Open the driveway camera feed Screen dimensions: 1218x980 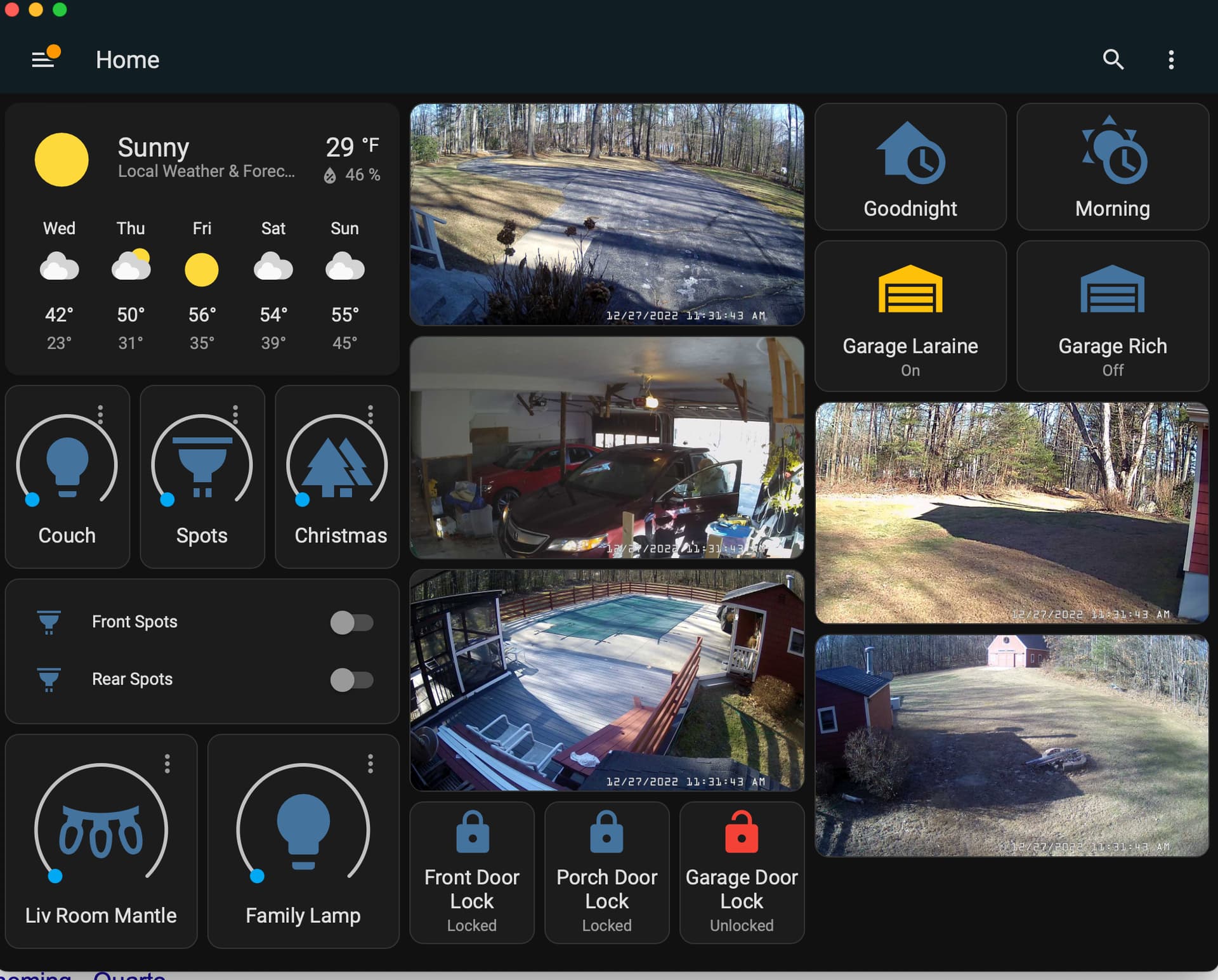click(607, 214)
